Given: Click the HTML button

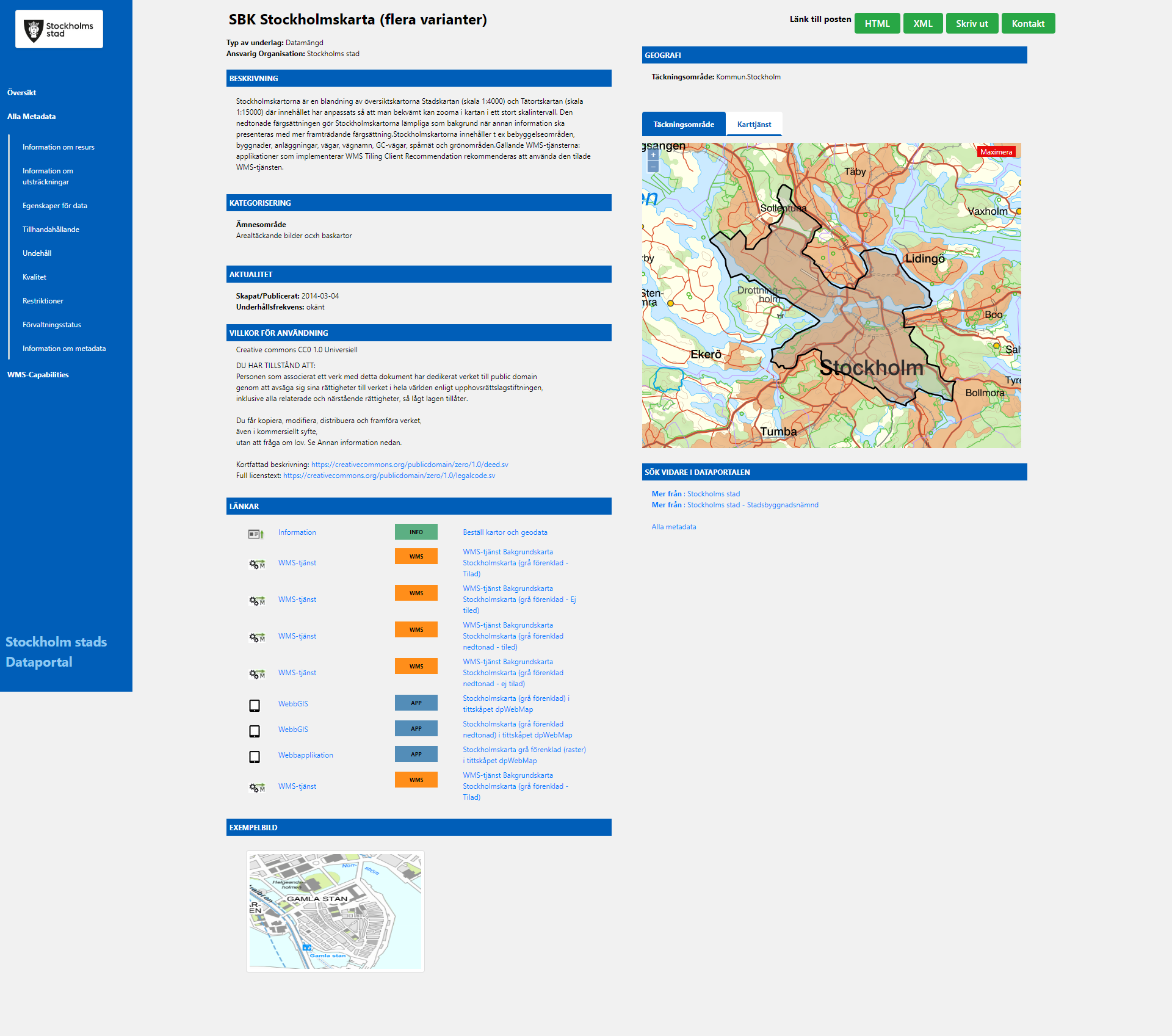Looking at the screenshot, I should [877, 23].
